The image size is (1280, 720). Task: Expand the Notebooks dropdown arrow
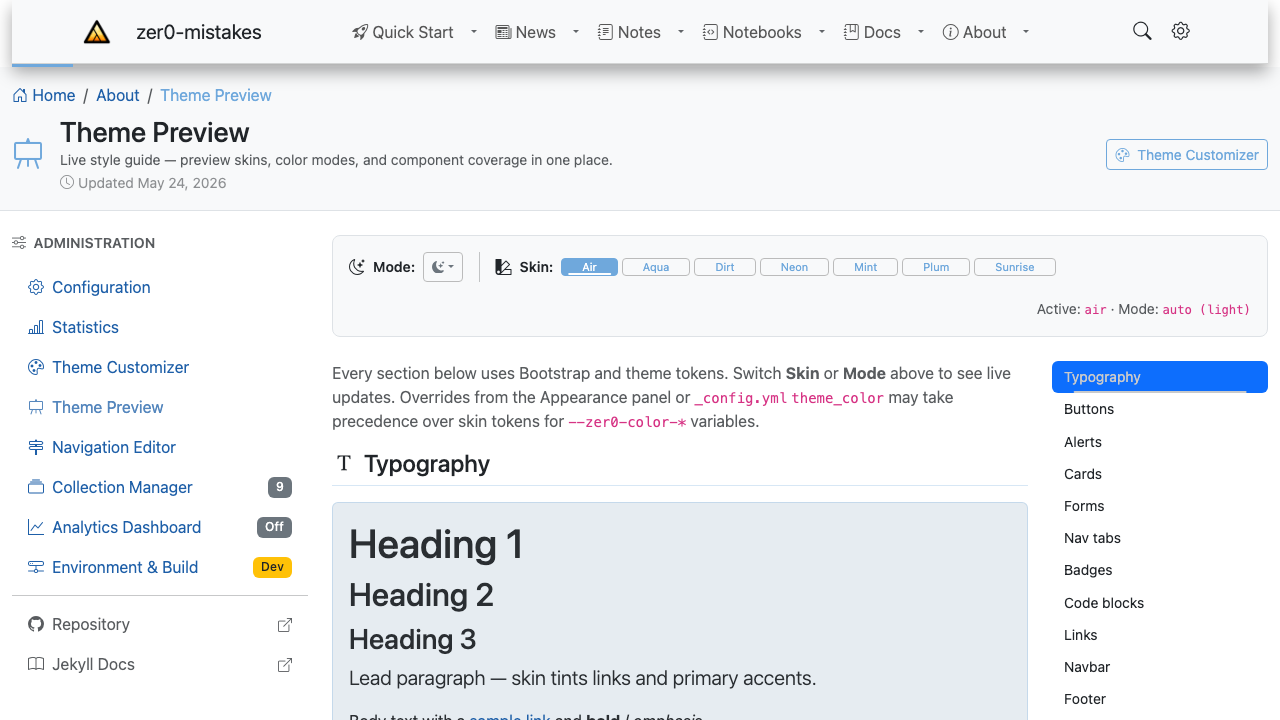(822, 32)
